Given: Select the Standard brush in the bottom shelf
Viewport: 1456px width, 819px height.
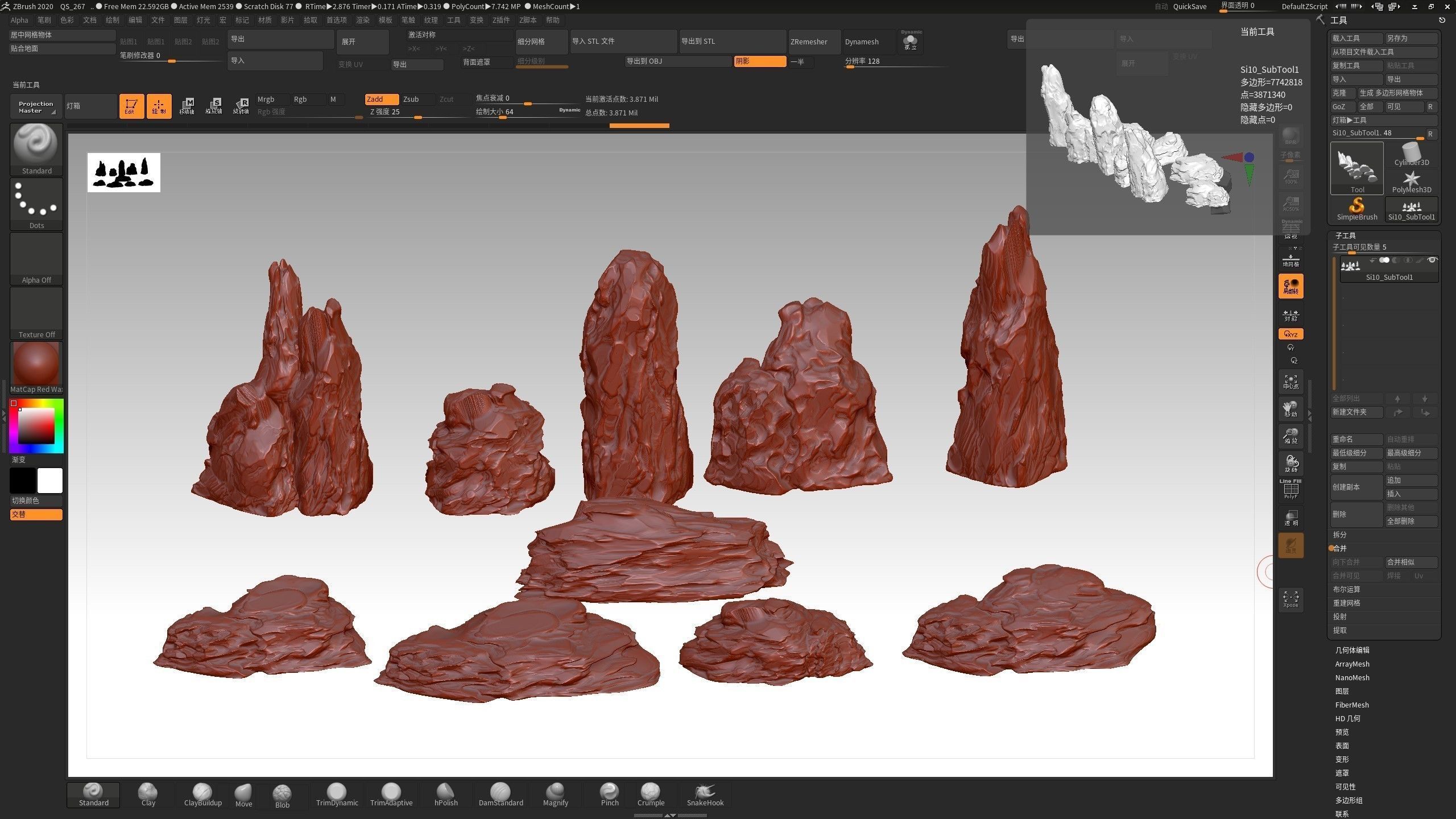Looking at the screenshot, I should tap(93, 795).
